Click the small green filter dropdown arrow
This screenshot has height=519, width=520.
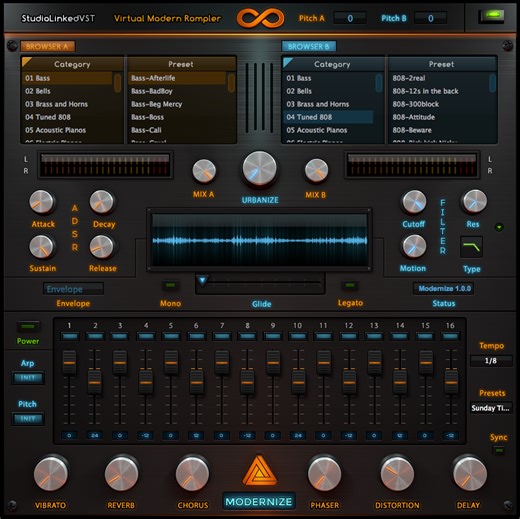499,228
